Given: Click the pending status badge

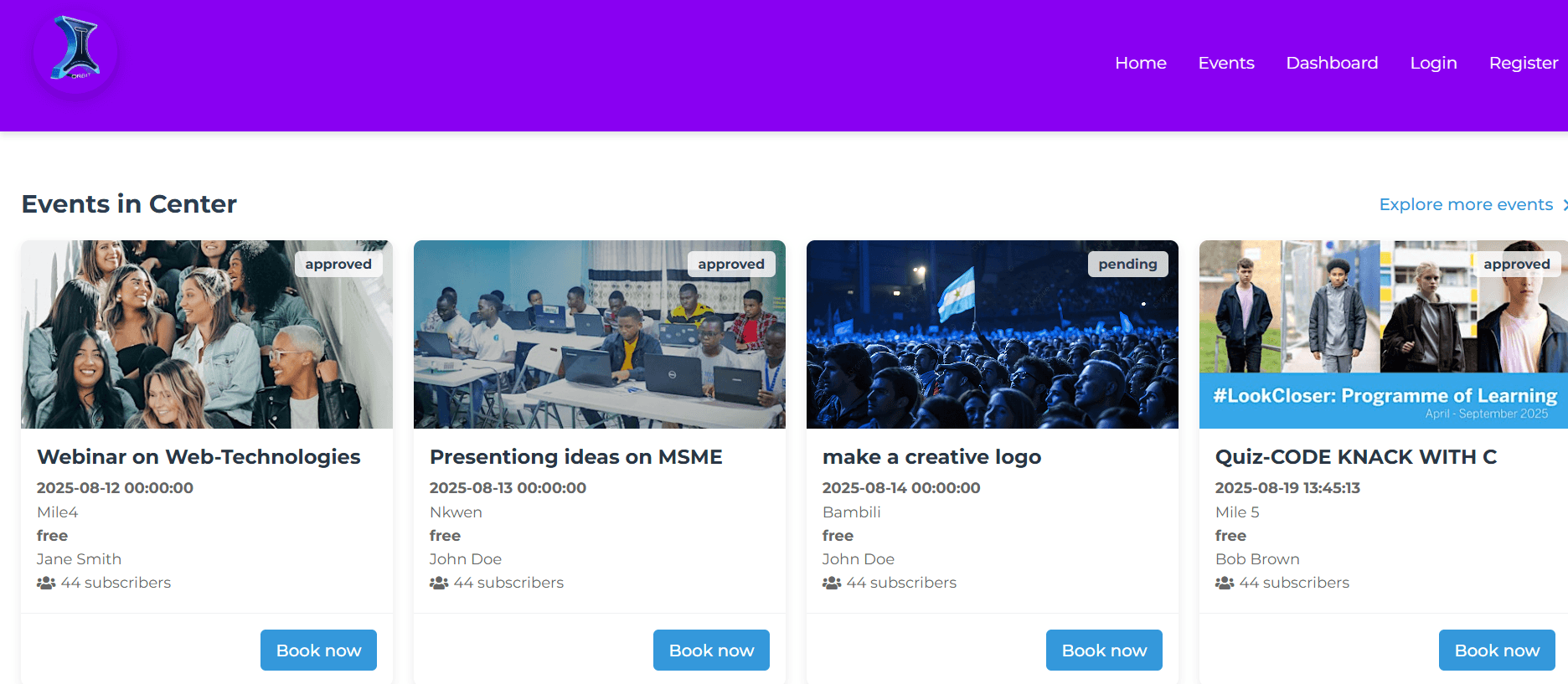Looking at the screenshot, I should point(1127,264).
